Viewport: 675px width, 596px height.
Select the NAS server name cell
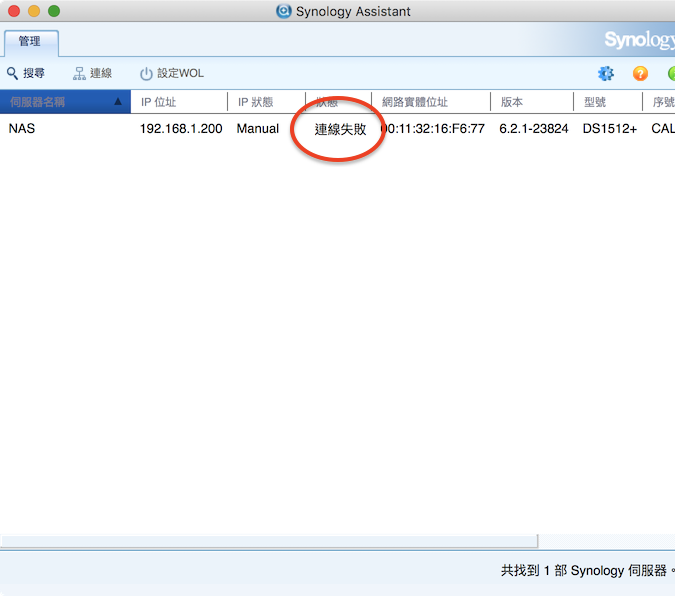(22, 128)
